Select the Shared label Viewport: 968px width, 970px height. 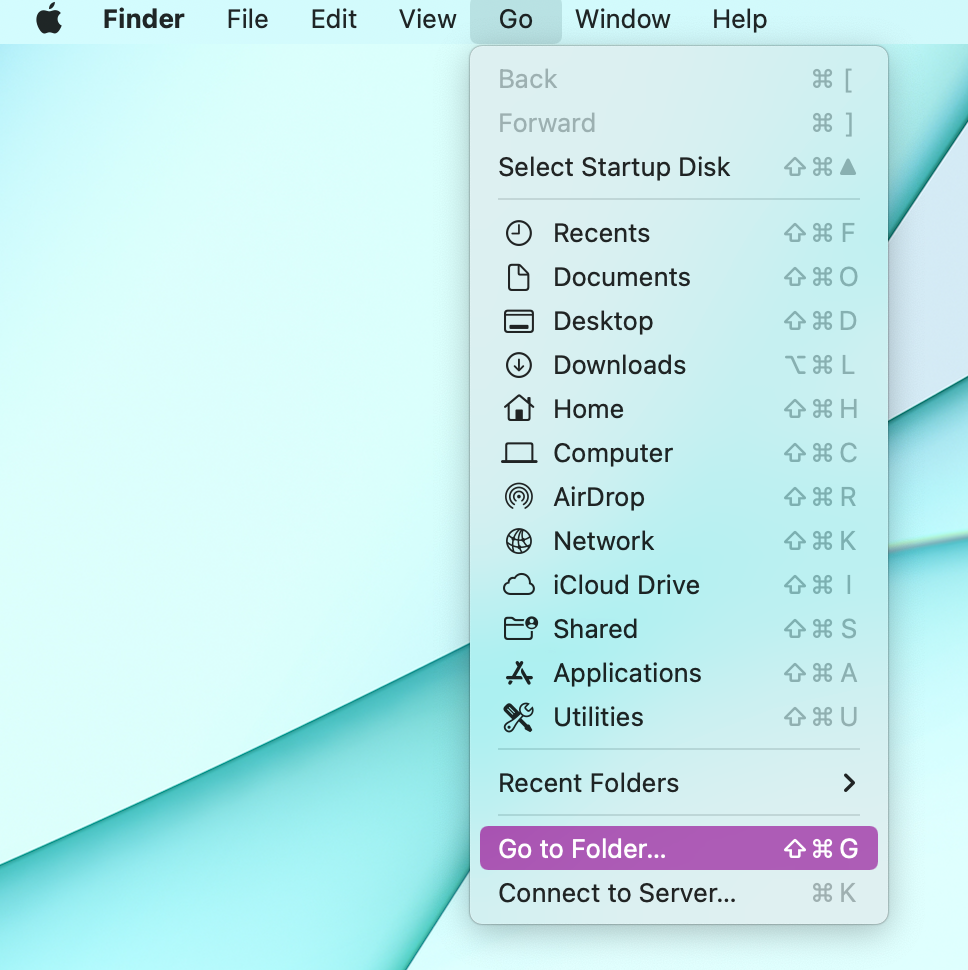[595, 629]
